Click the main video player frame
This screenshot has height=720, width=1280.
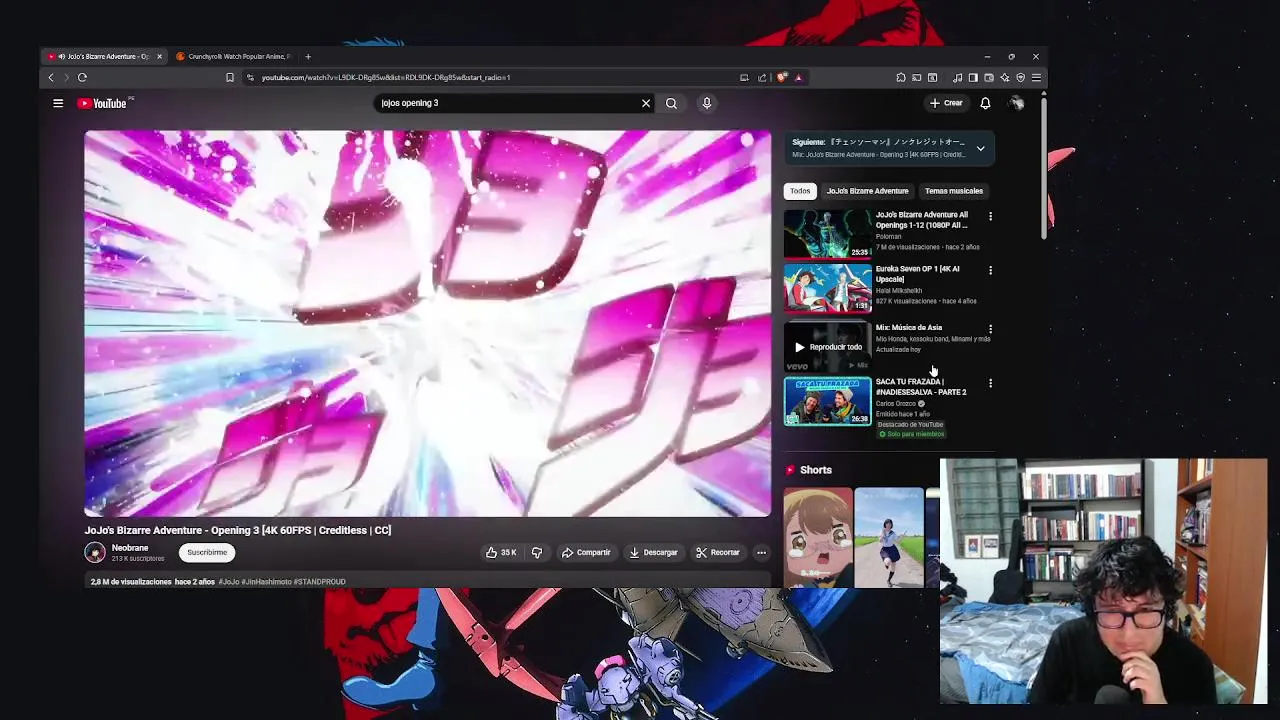coord(428,323)
